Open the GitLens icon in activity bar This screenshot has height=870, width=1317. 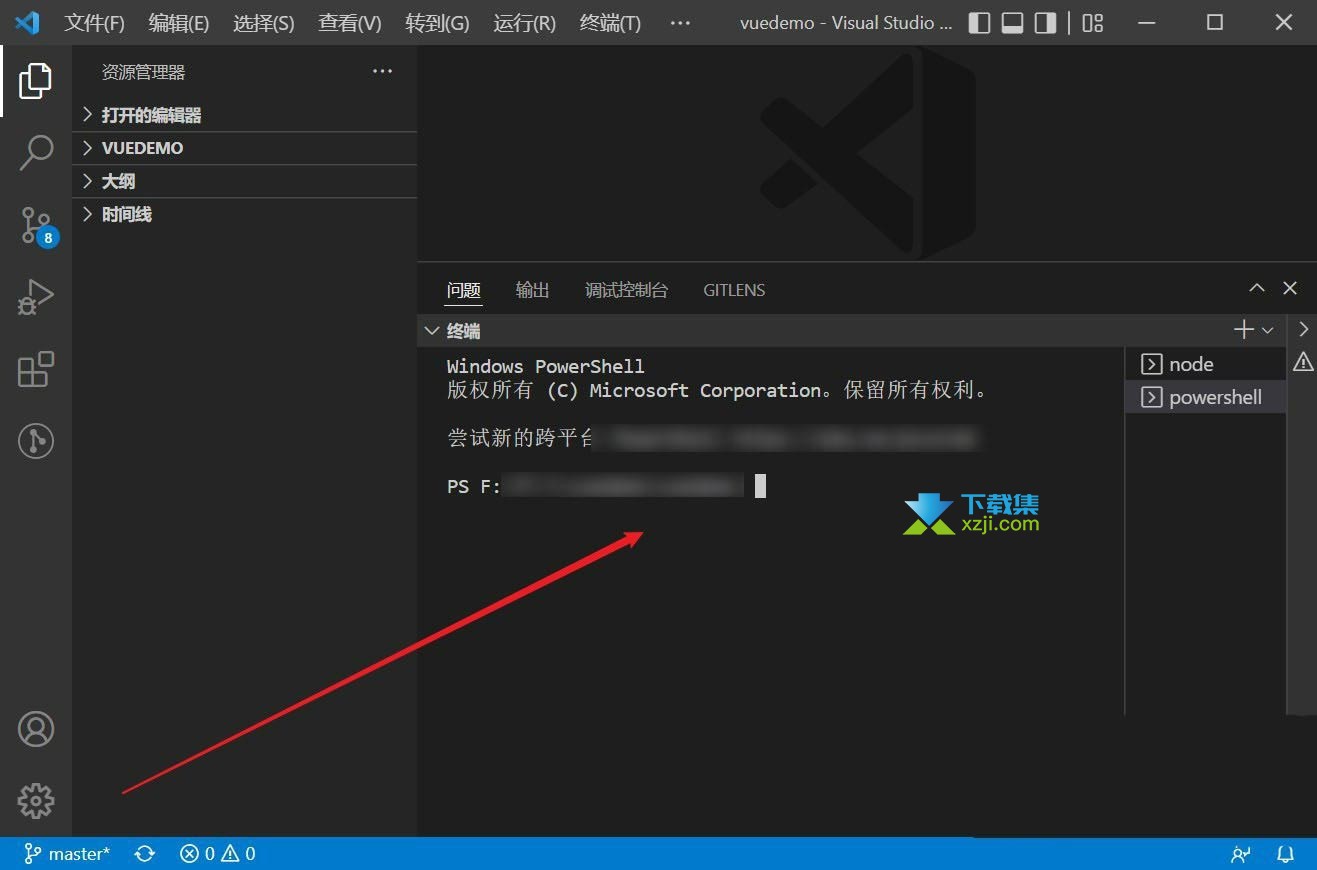(x=36, y=441)
